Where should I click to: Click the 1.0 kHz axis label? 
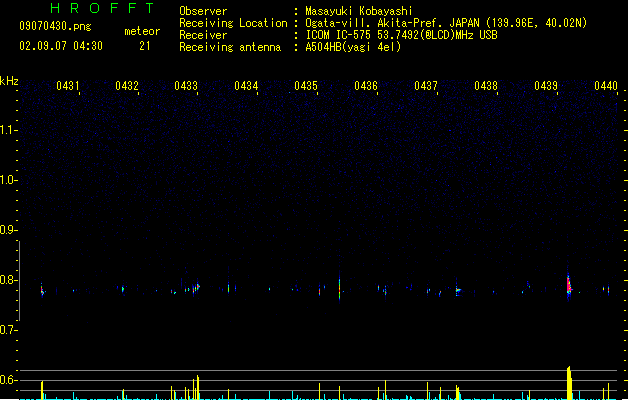(x=8, y=180)
